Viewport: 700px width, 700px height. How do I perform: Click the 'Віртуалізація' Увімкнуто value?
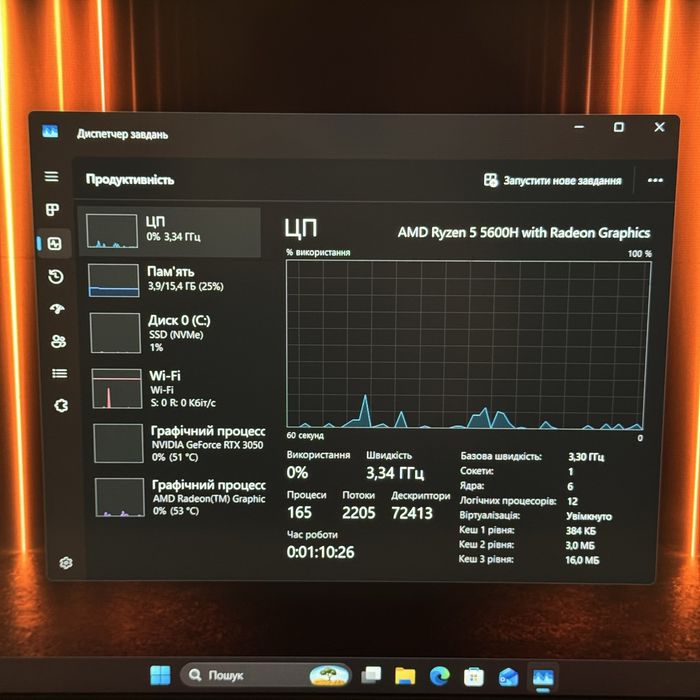[589, 516]
